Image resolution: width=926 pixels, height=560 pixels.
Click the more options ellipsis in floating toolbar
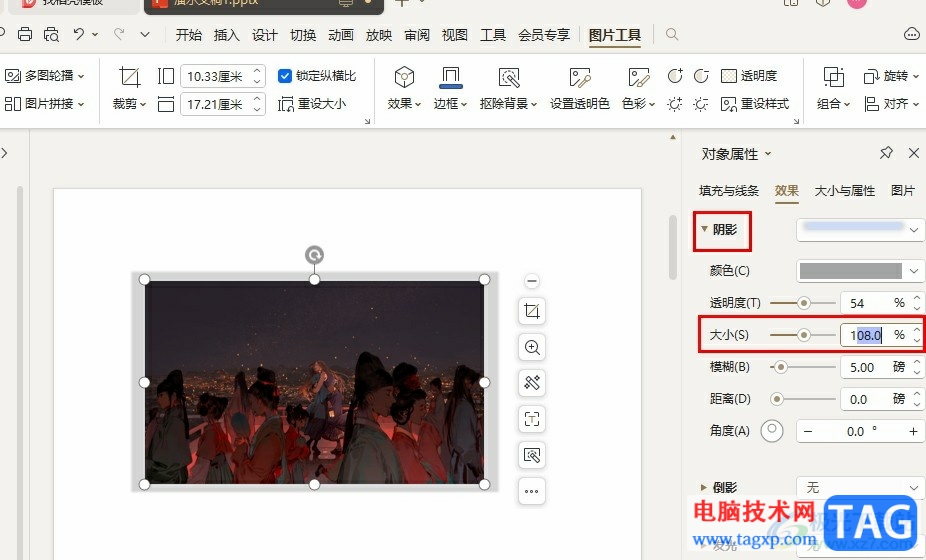[532, 491]
